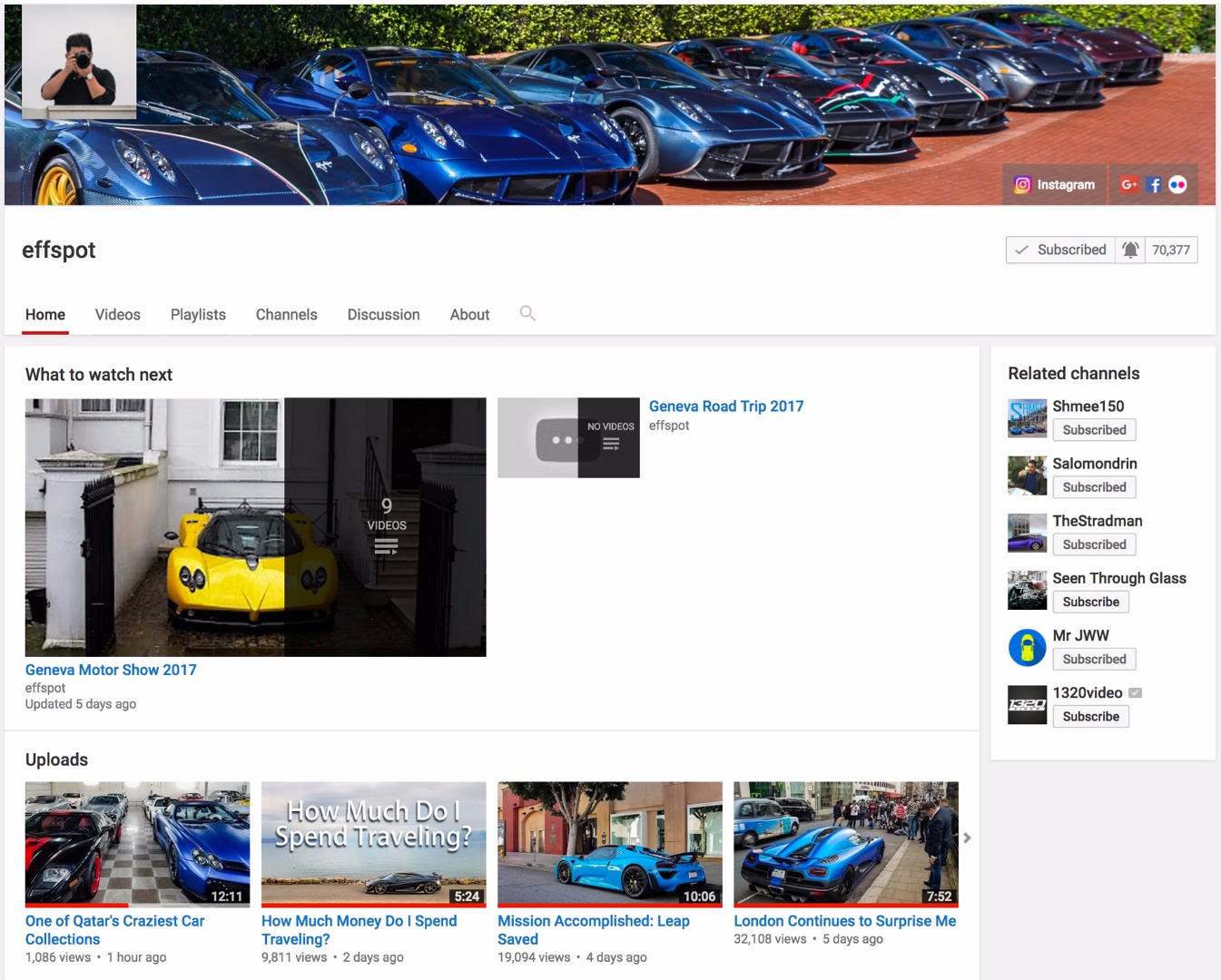Screen dimensions: 1221x980
Task: Open the Geneva Road Trip 2017 playlist link
Action: coord(725,407)
